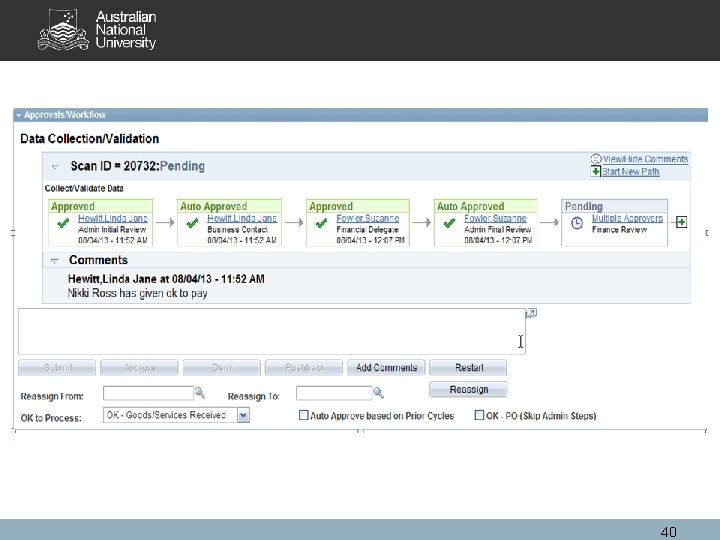Click the plus icon after the Pending step

click(681, 222)
